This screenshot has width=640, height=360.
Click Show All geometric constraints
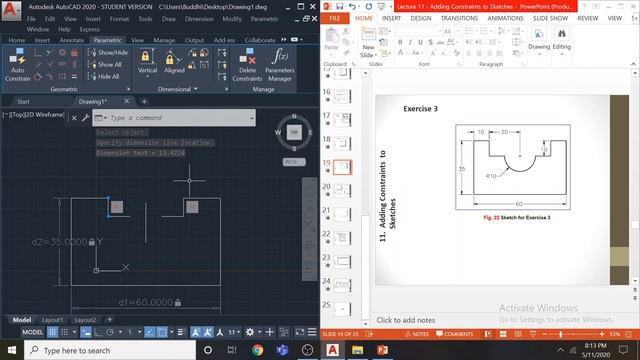(105, 64)
